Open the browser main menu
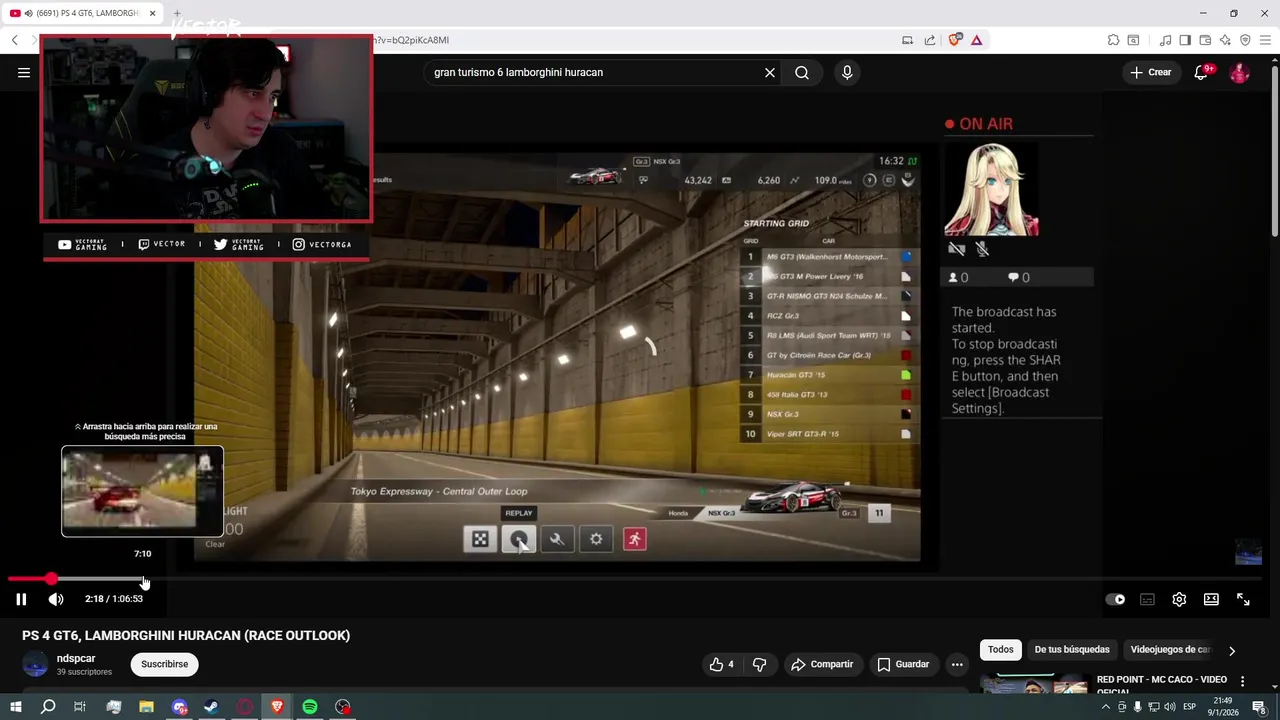Viewport: 1280px width, 720px height. (1265, 40)
